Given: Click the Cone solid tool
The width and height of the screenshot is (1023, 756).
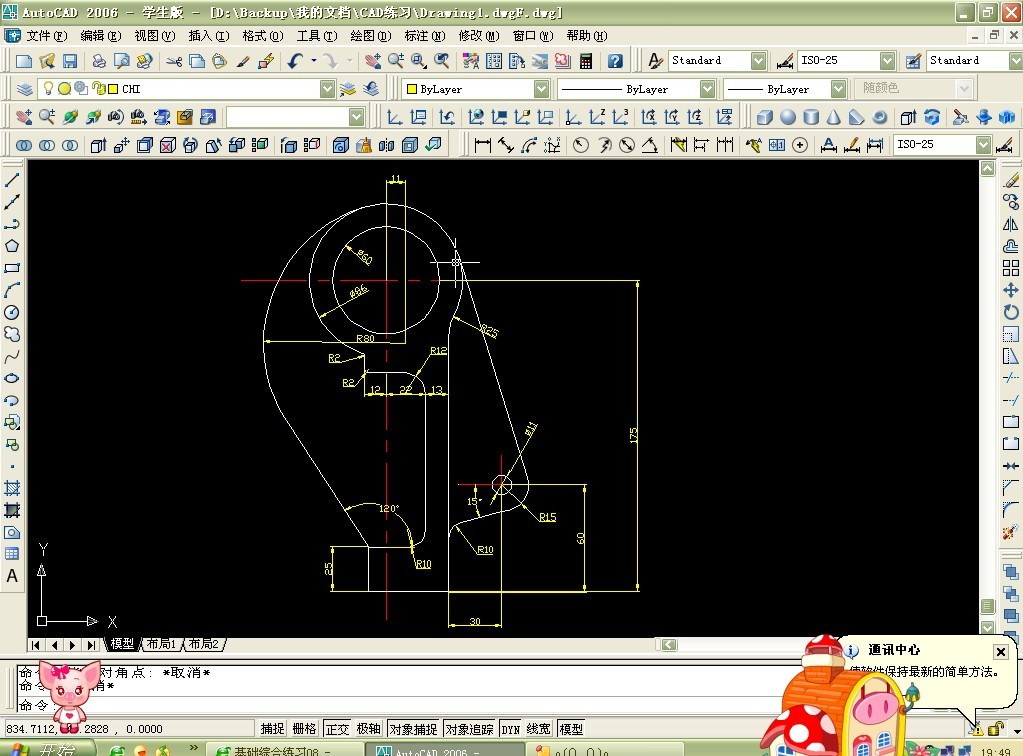Looking at the screenshot, I should pyautogui.click(x=834, y=117).
